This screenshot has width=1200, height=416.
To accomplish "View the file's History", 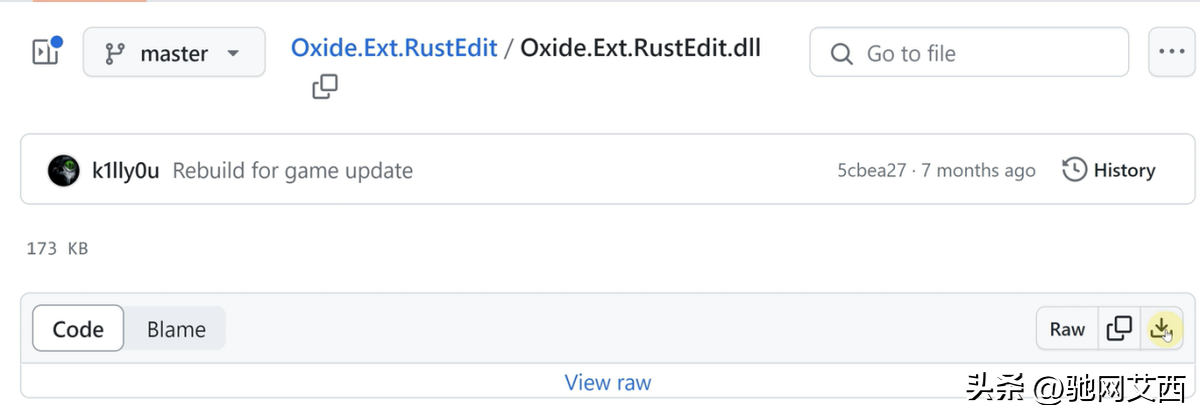I will 1108,171.
